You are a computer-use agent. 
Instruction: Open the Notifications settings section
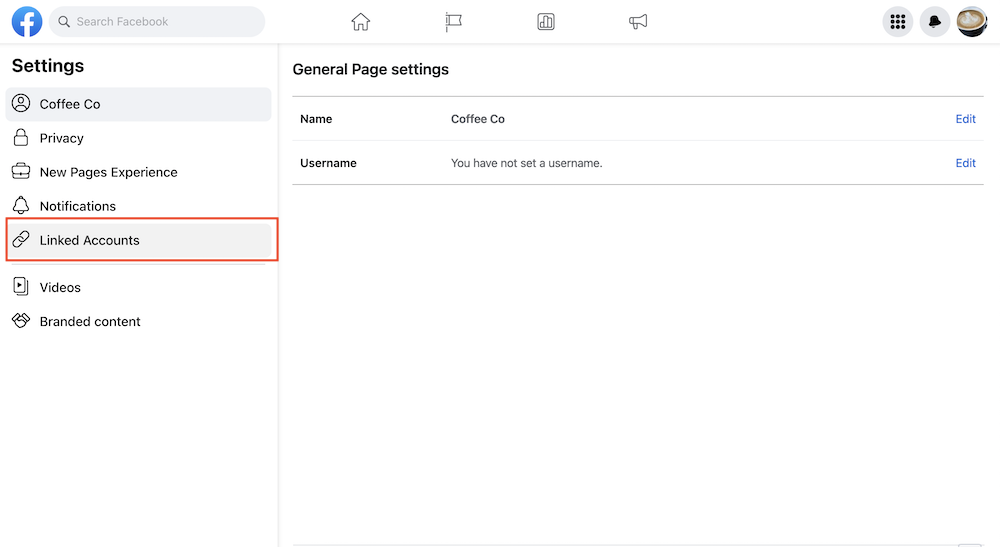tap(138, 206)
